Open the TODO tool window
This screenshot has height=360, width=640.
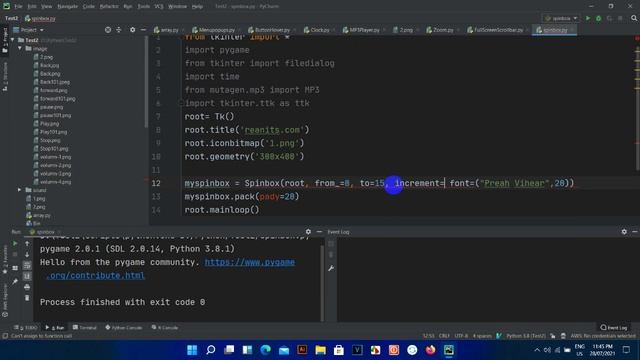26,327
